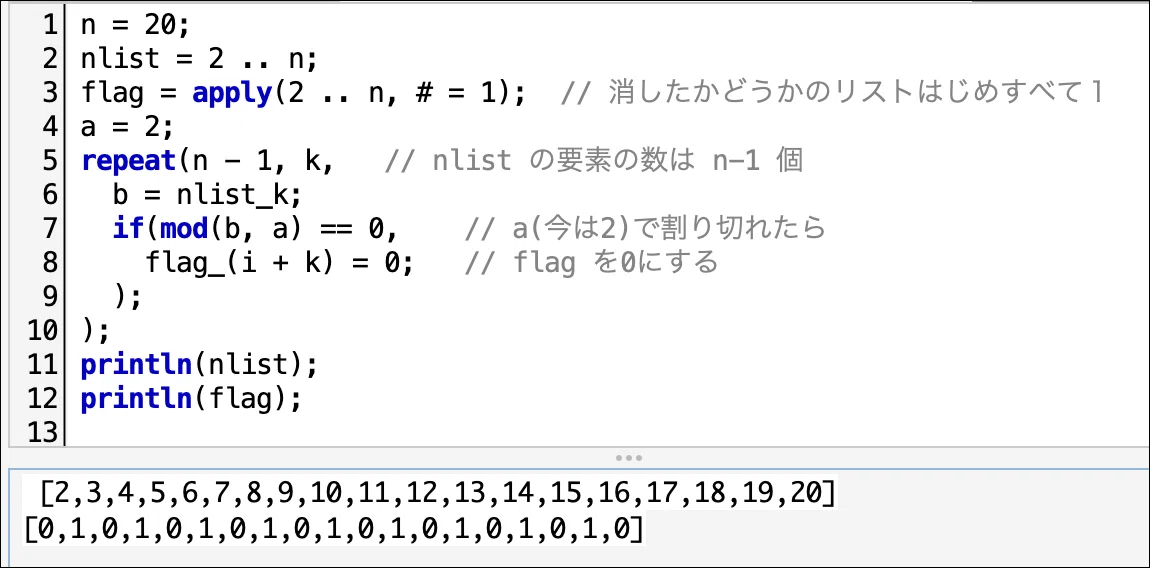Click the comment 'flag を0にする'
The width and height of the screenshot is (1150, 568).
(x=591, y=263)
